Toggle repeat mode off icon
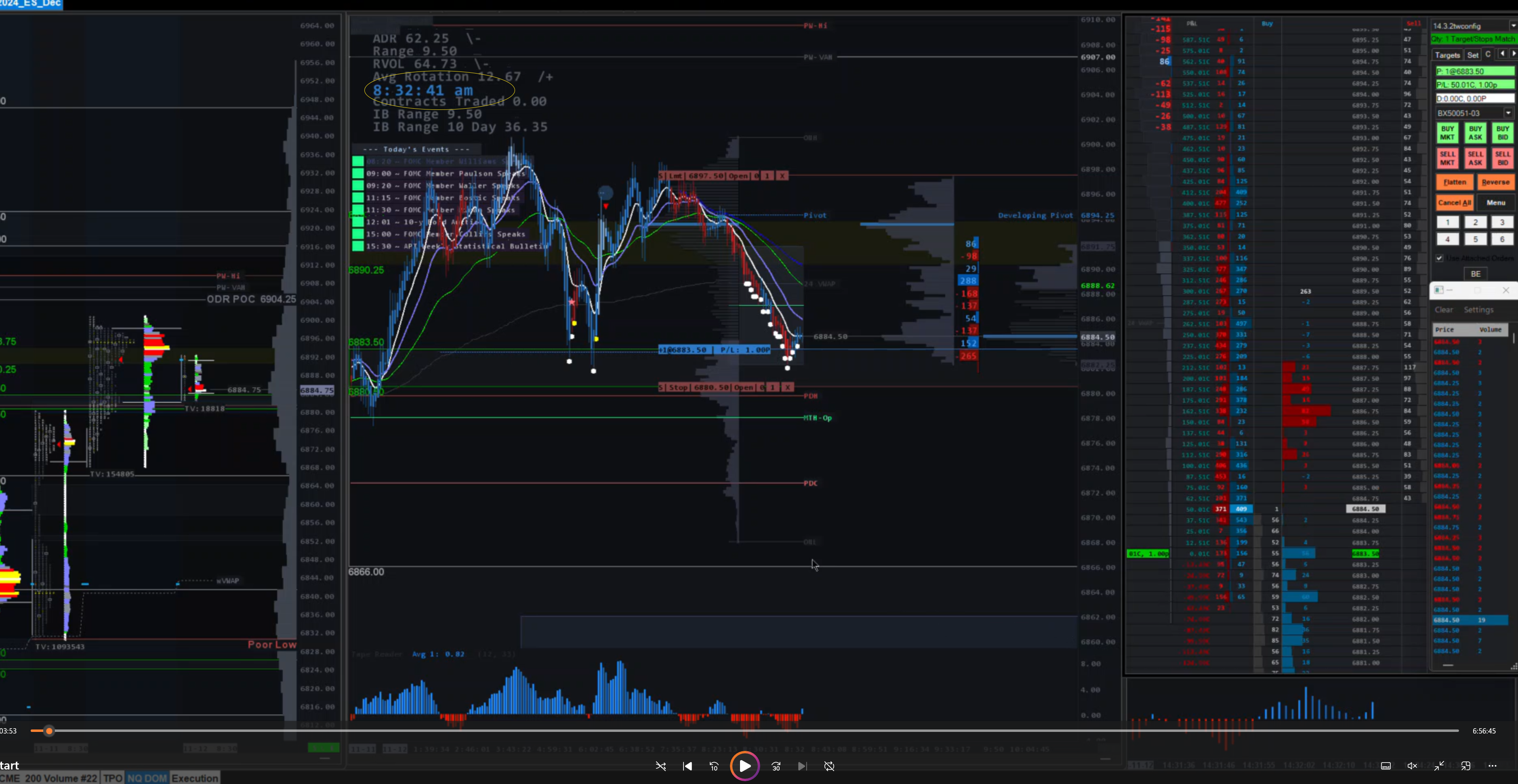The height and width of the screenshot is (784, 1518). pos(829,766)
